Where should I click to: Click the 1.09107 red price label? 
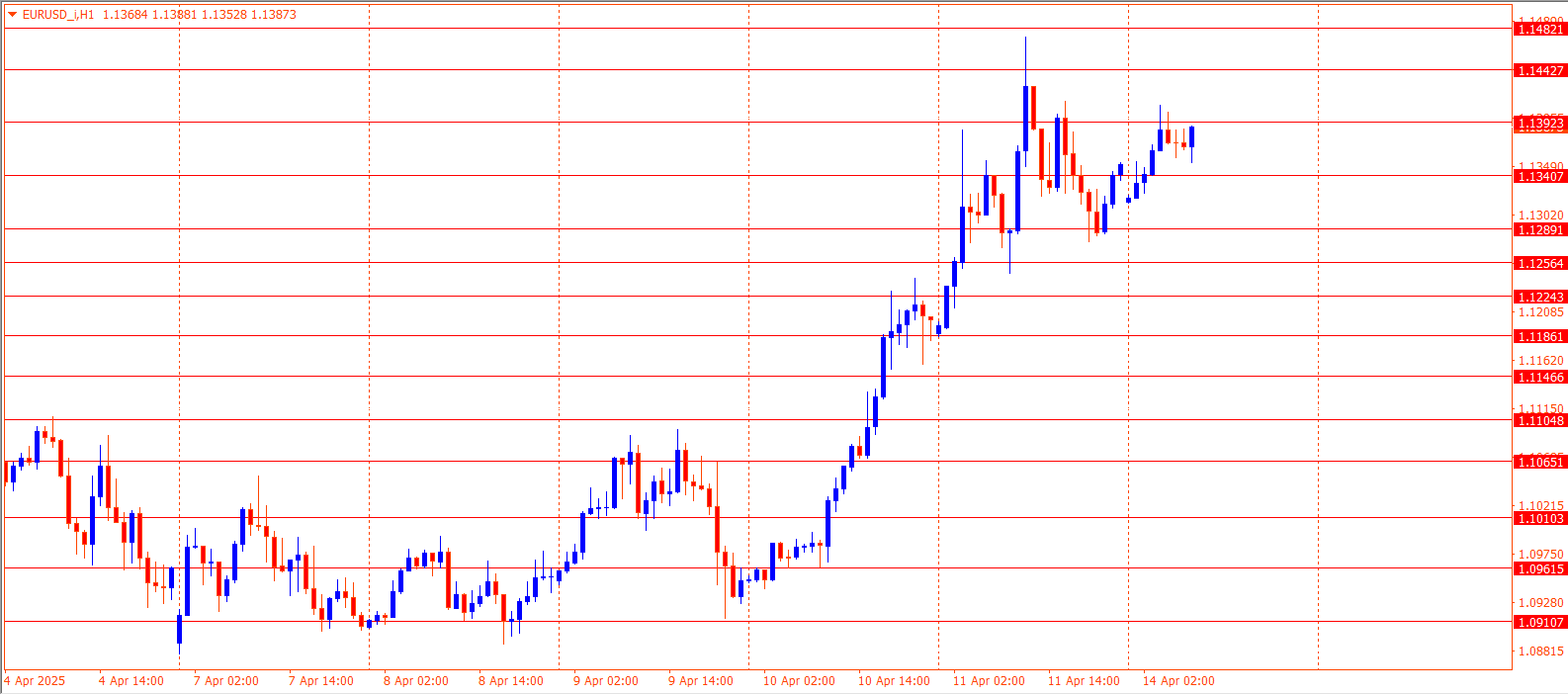(x=1541, y=622)
